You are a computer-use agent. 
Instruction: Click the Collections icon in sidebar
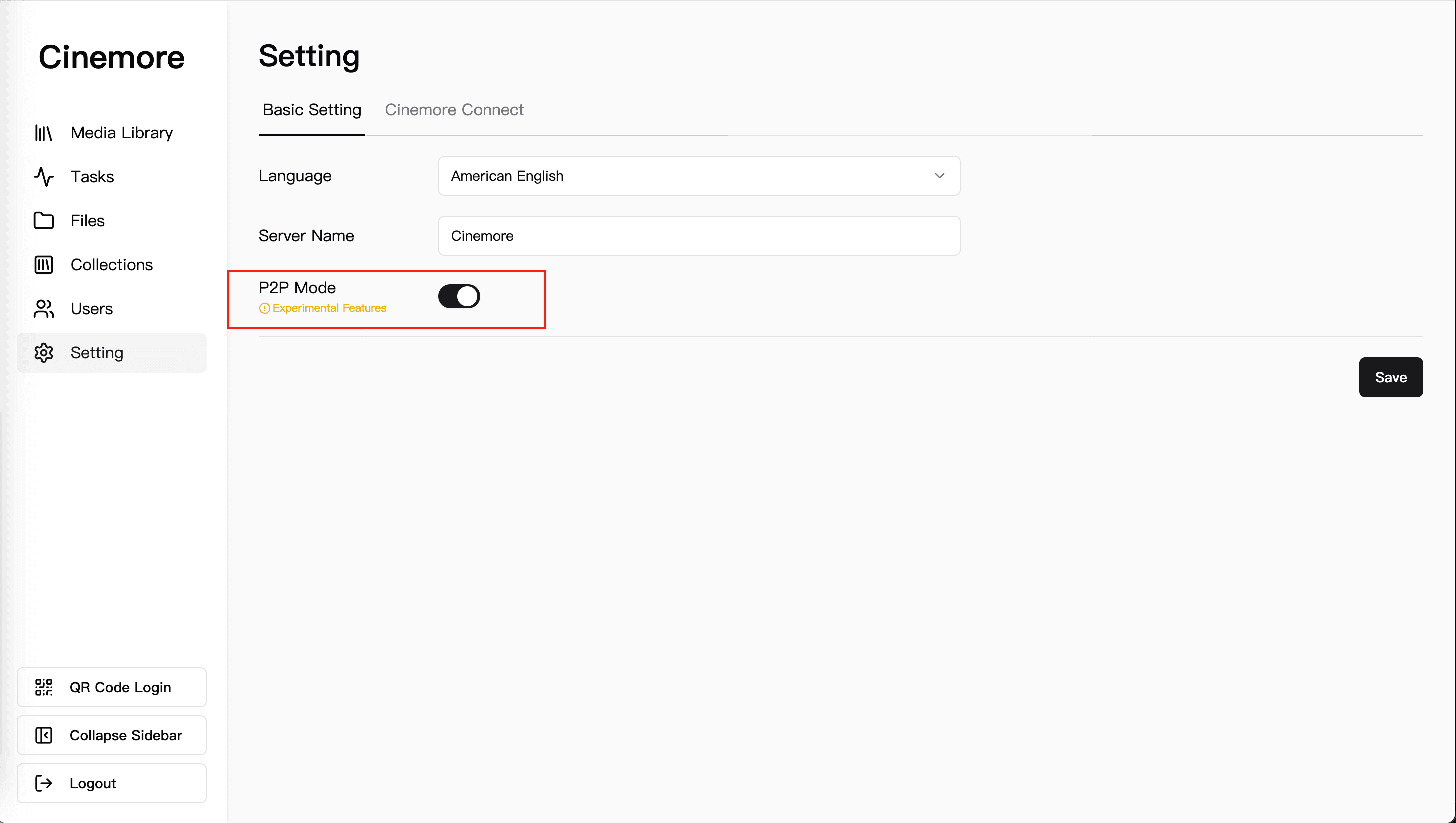(x=43, y=265)
